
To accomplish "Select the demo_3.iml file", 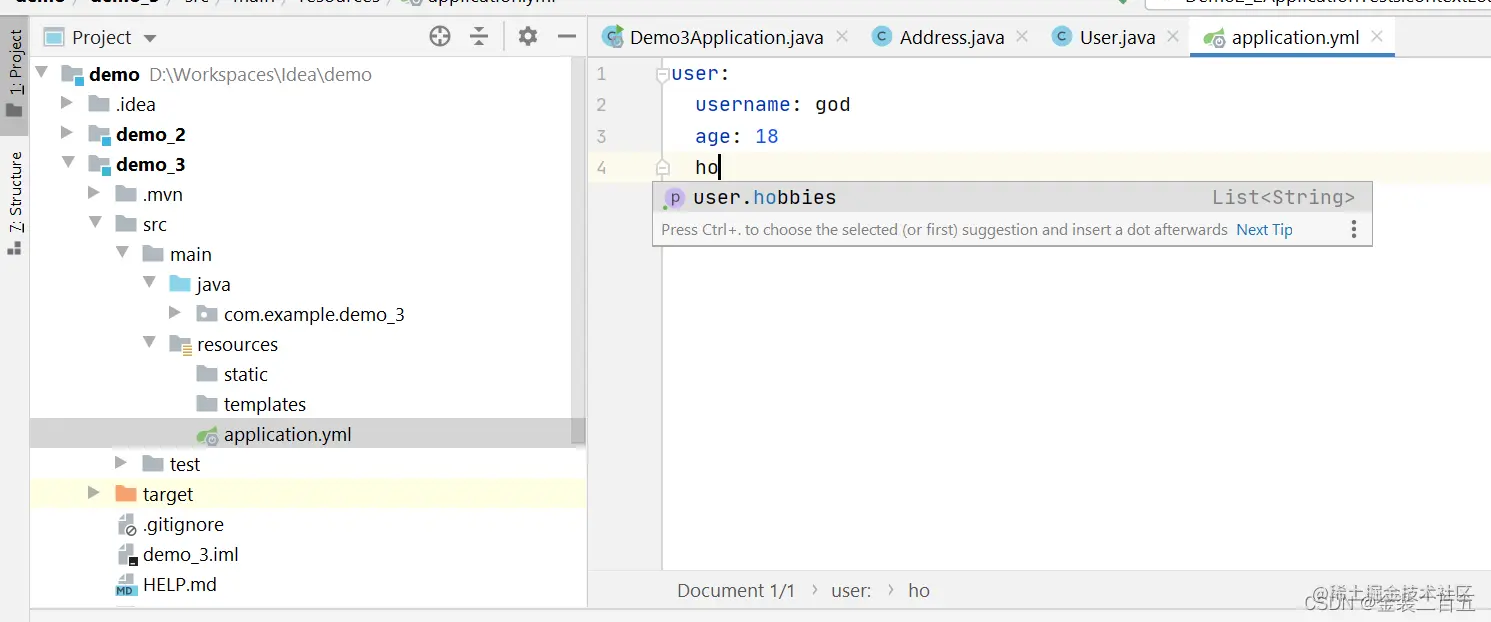I will (x=190, y=554).
